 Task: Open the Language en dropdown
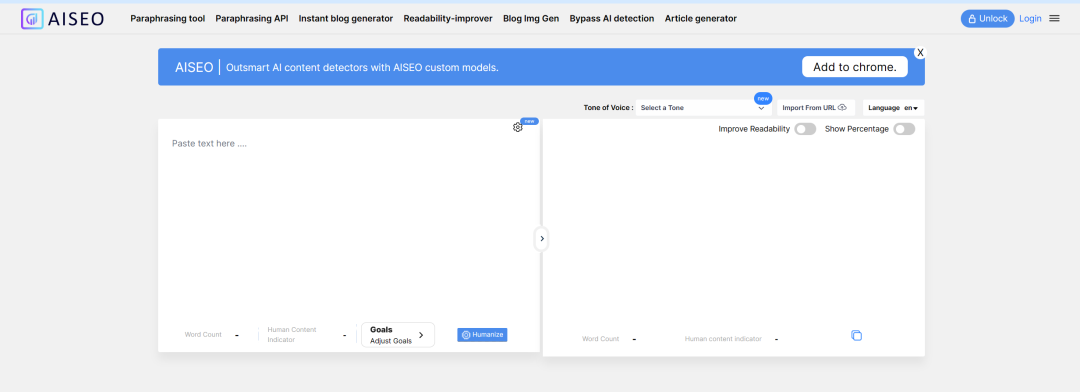click(x=893, y=107)
